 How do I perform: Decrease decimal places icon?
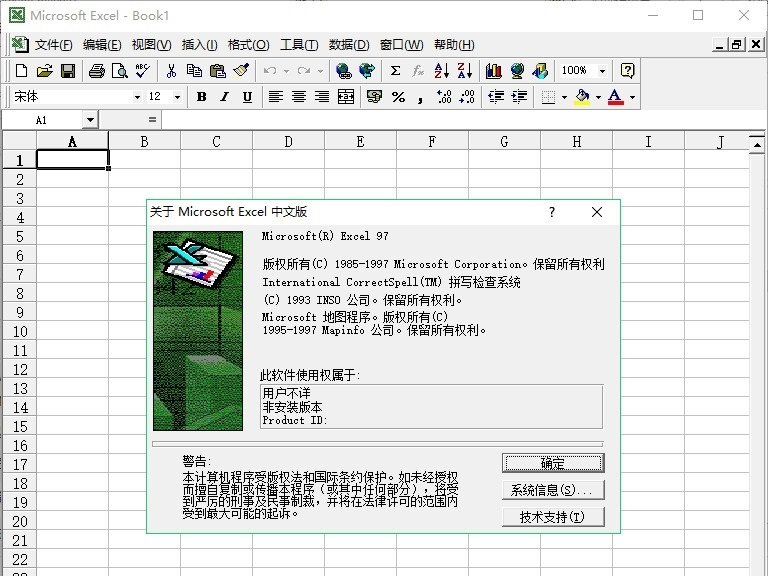[x=467, y=97]
